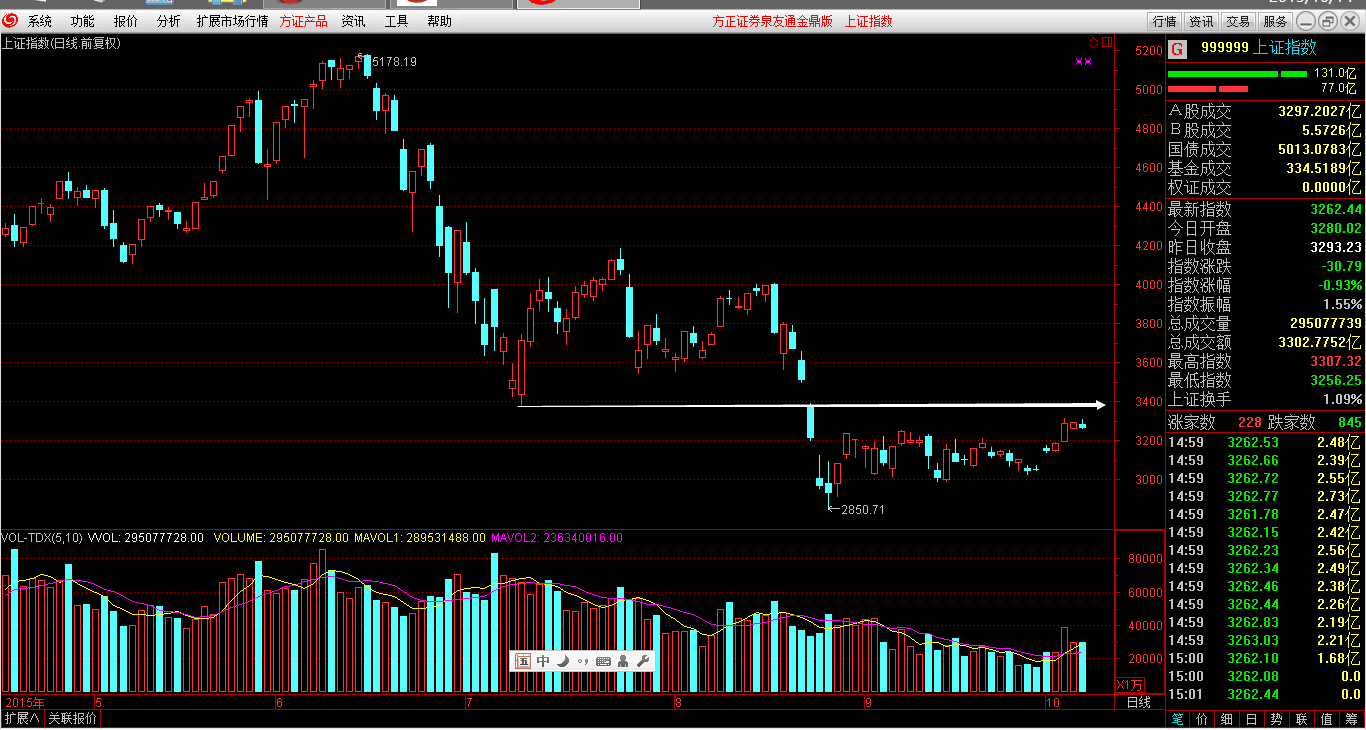Toggle IME 中 Chinese/English mode
Viewport: 1366px width, 730px height.
click(543, 661)
